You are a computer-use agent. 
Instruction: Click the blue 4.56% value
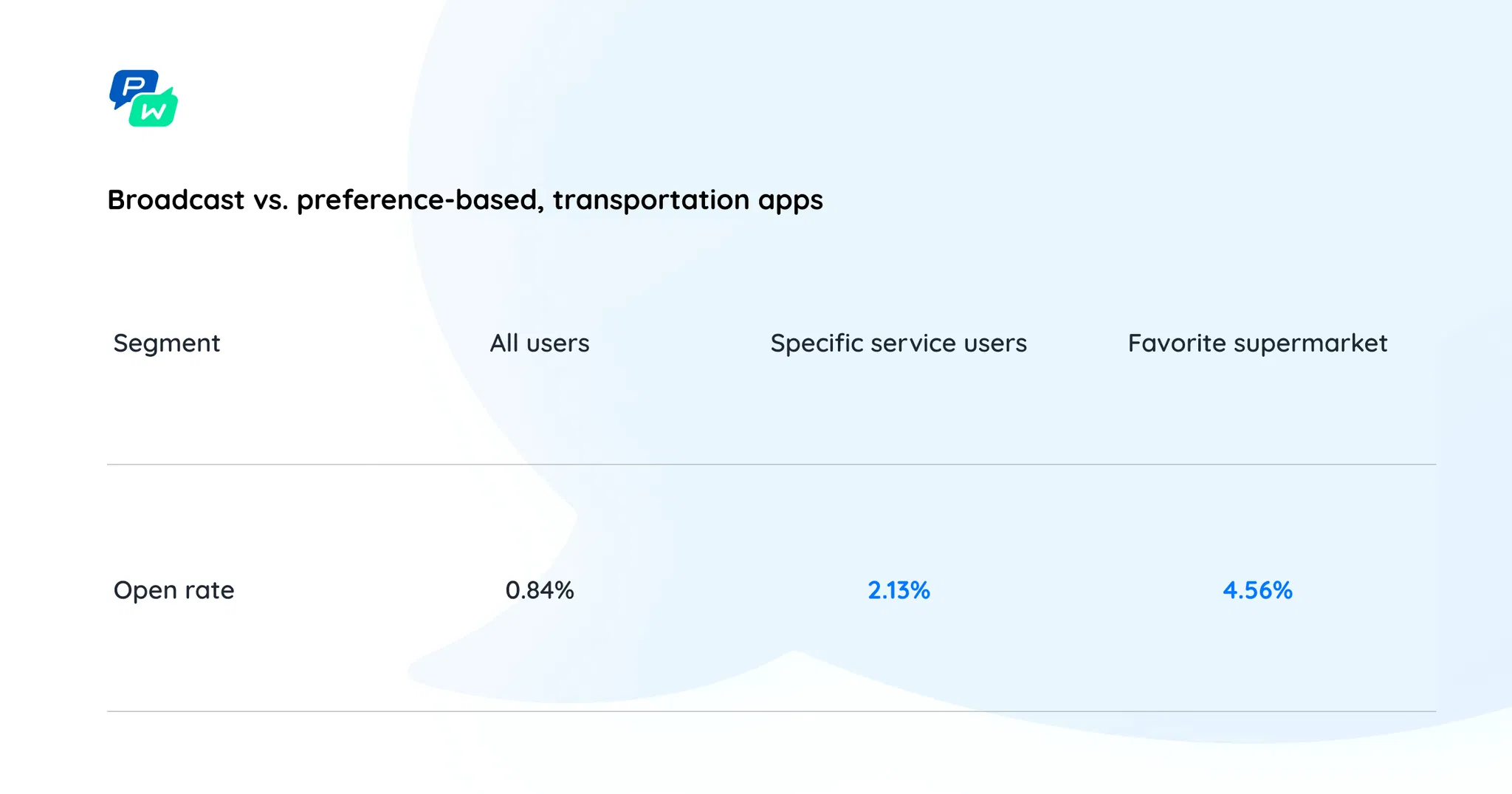point(1257,590)
